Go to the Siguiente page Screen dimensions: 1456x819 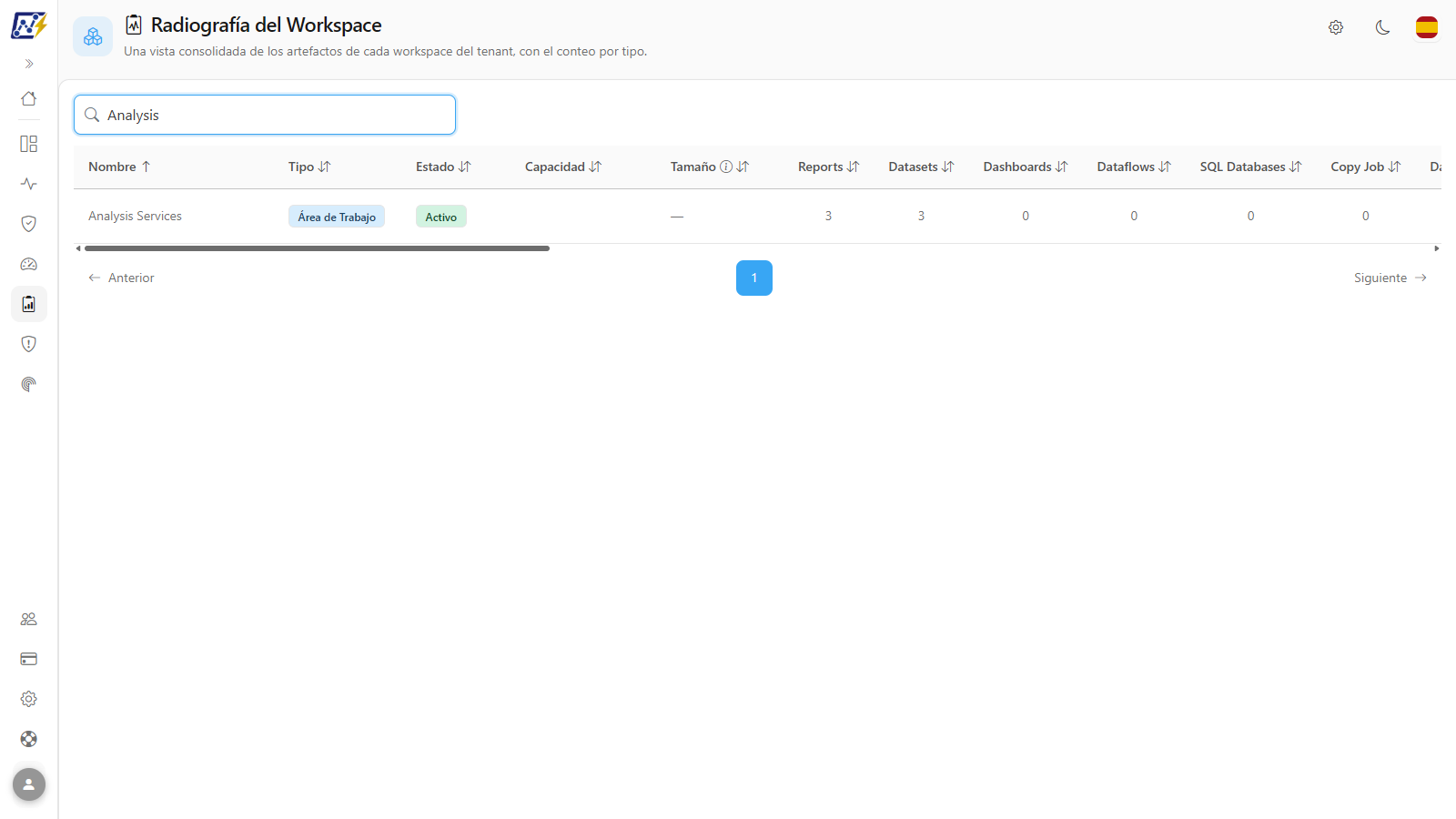1390,278
